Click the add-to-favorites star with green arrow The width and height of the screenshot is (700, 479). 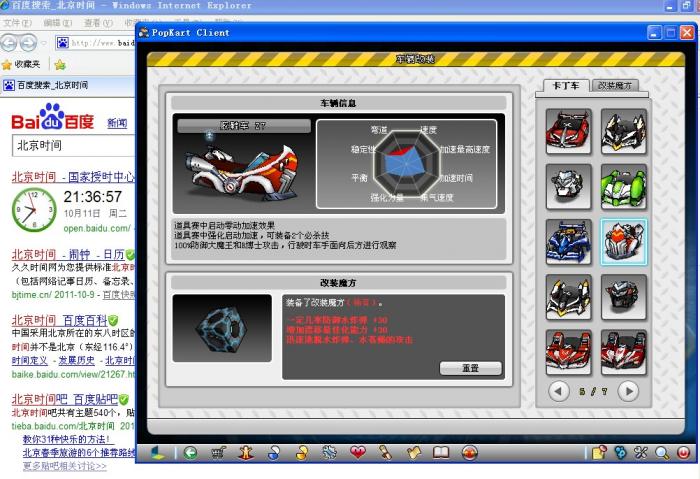60,65
